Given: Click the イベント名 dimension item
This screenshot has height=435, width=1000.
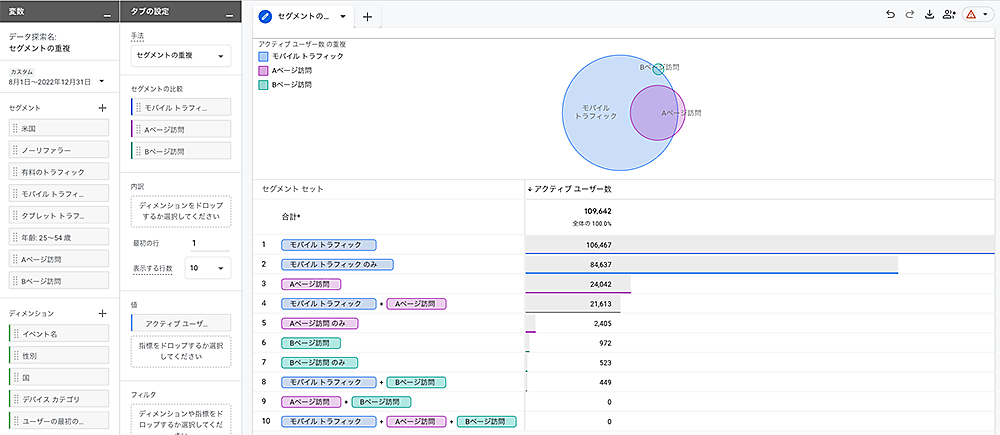Looking at the screenshot, I should pyautogui.click(x=59, y=333).
